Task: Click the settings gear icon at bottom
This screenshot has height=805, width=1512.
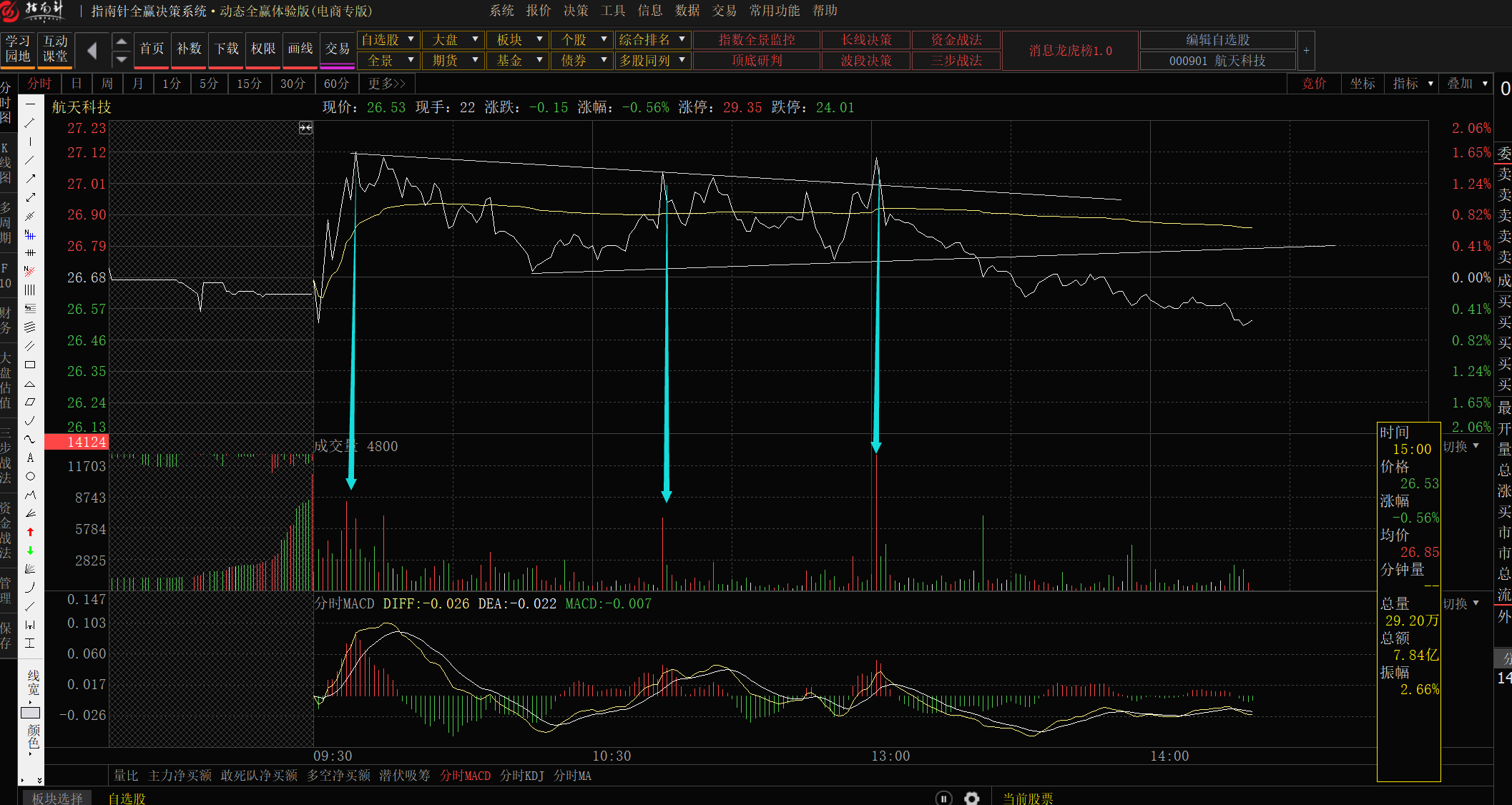Action: [x=971, y=798]
